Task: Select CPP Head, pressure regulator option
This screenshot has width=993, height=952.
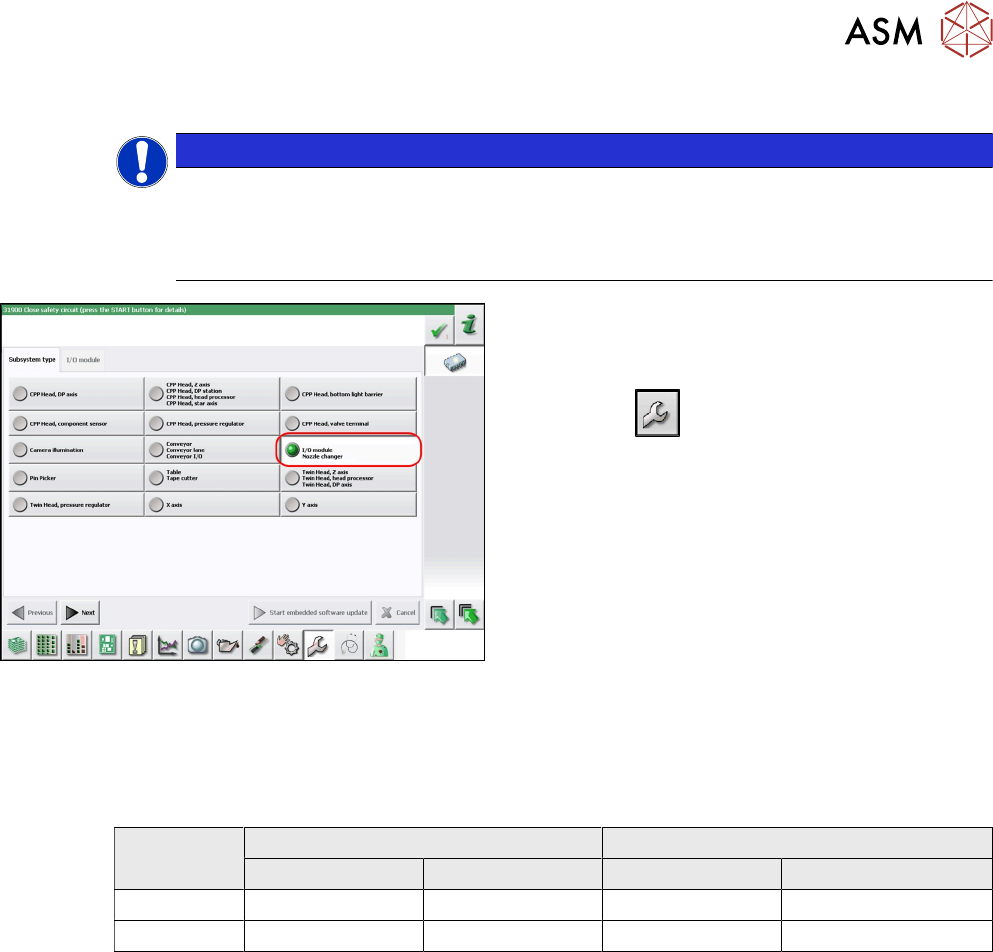Action: coord(212,423)
